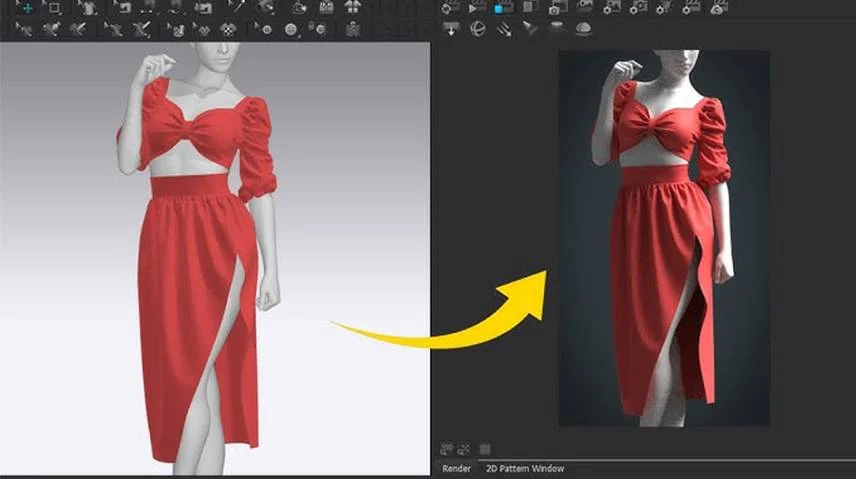Open the light settings gear icon
Image resolution: width=856 pixels, height=479 pixels.
pyautogui.click(x=664, y=8)
